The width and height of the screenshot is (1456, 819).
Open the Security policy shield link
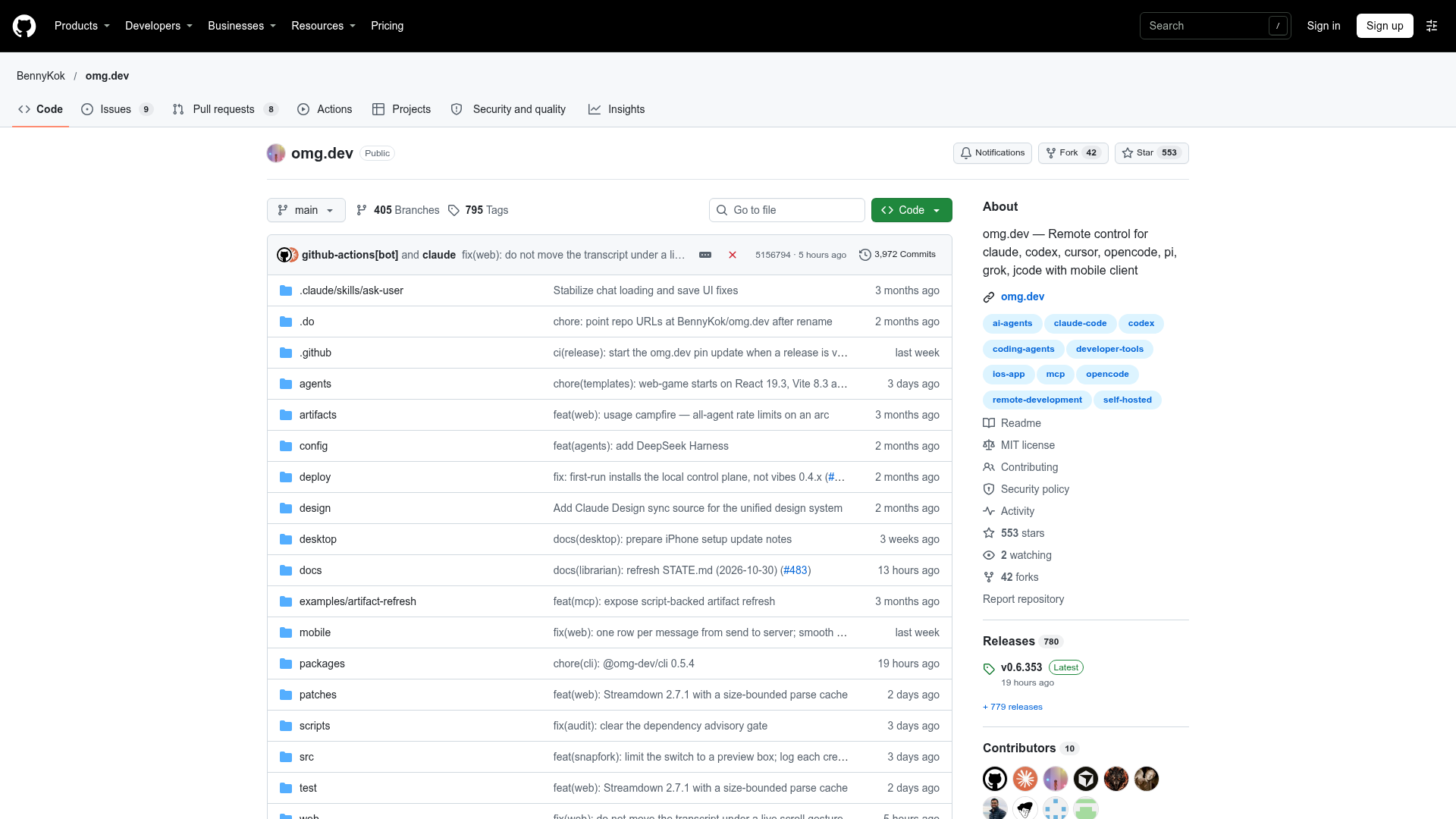coord(1026,489)
